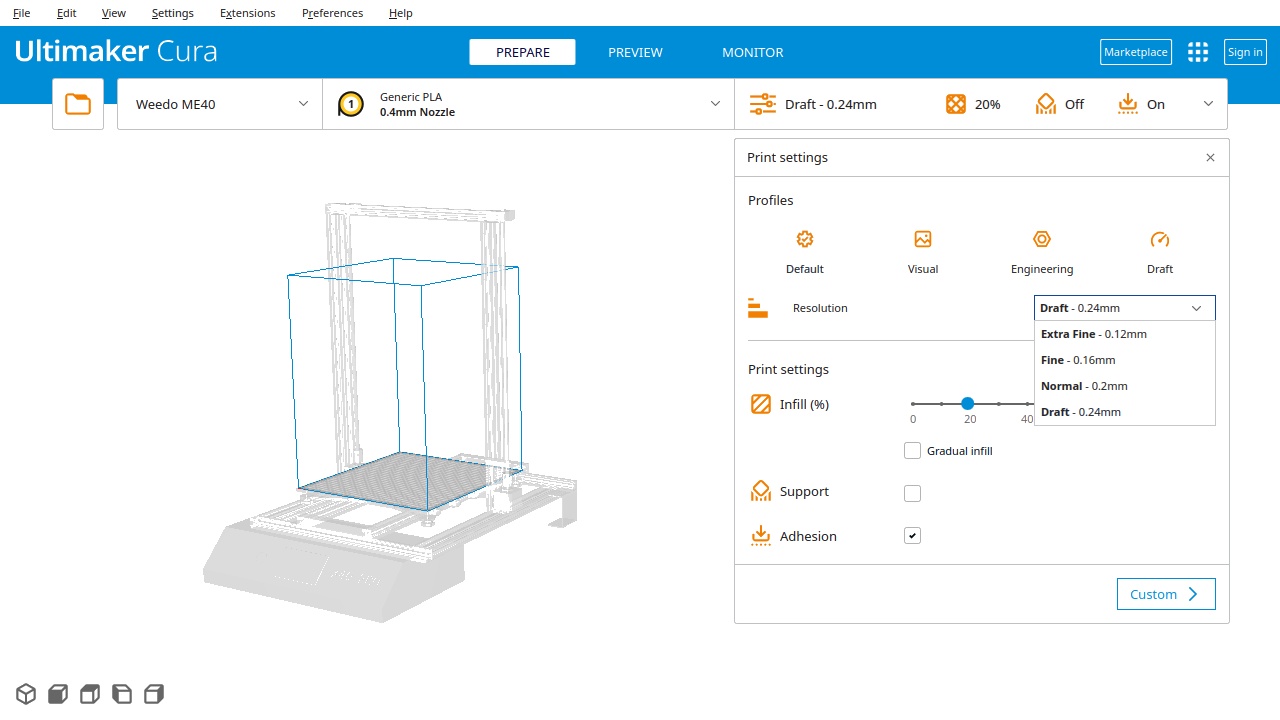This screenshot has height=720, width=1280.
Task: Open the Settings menu
Action: click(x=173, y=13)
